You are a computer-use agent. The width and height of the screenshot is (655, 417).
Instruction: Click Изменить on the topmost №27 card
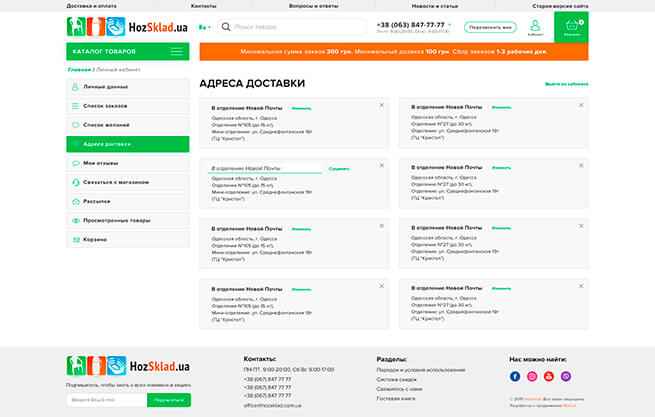501,107
